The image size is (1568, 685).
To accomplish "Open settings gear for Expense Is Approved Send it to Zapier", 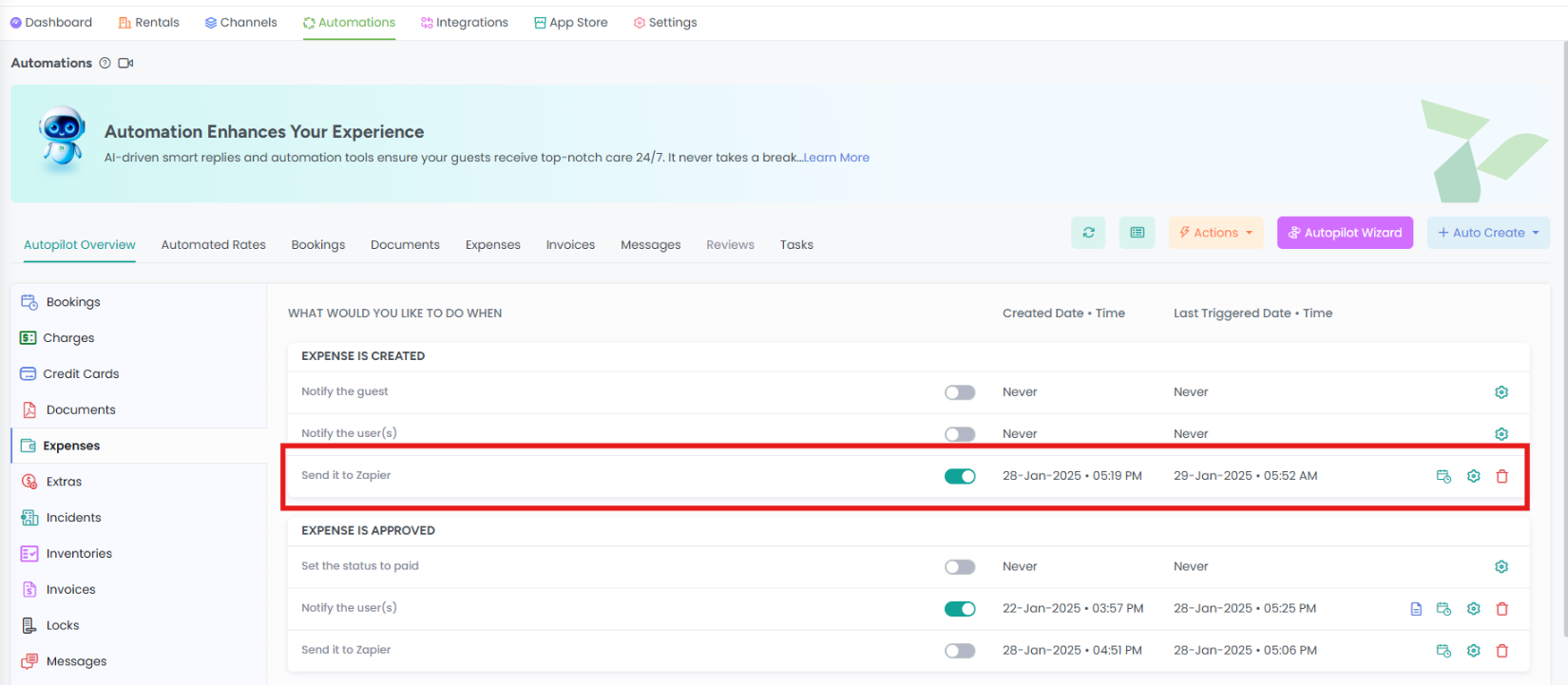I will click(1474, 651).
